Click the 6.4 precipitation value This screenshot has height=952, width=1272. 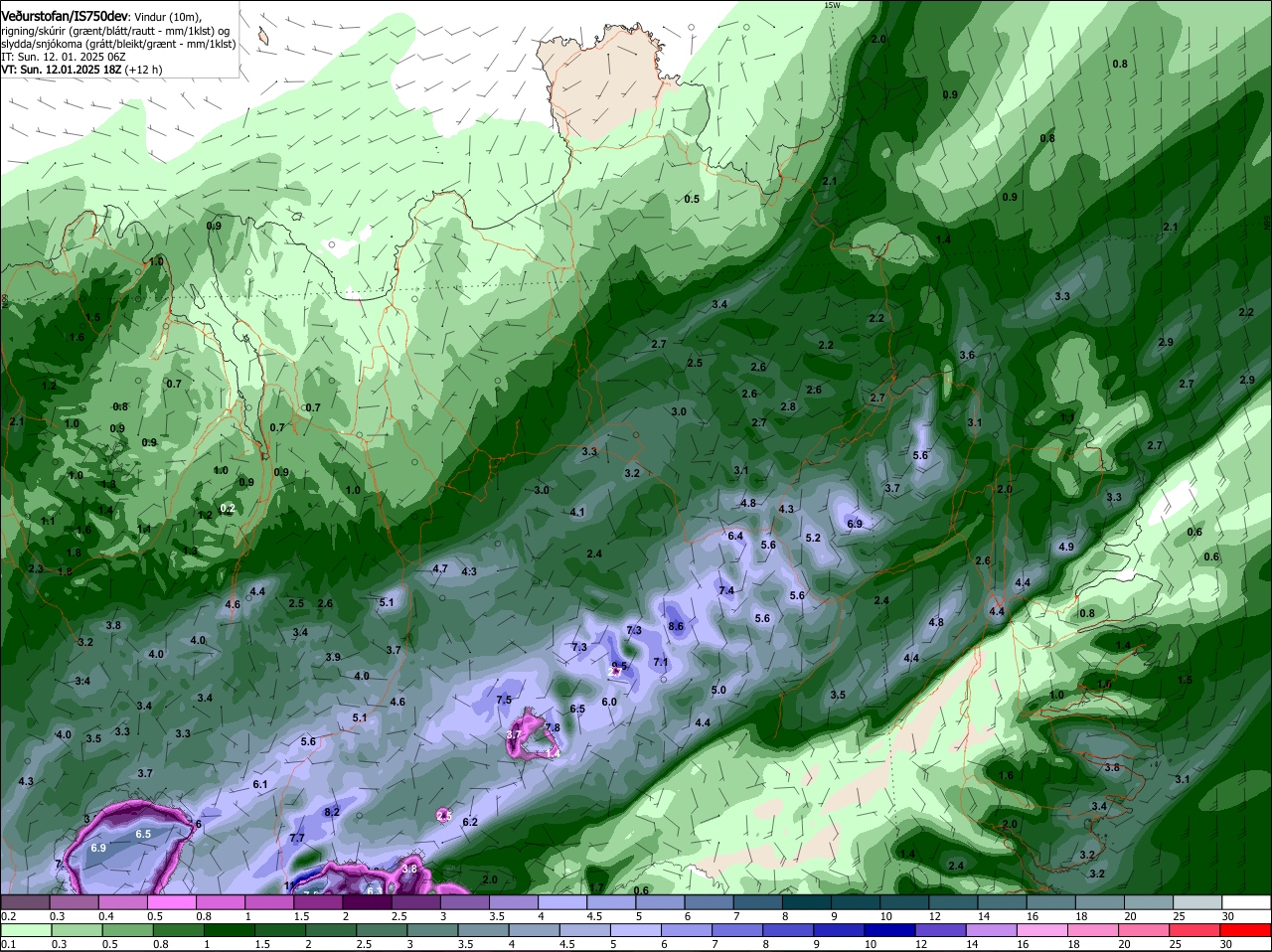click(x=735, y=536)
